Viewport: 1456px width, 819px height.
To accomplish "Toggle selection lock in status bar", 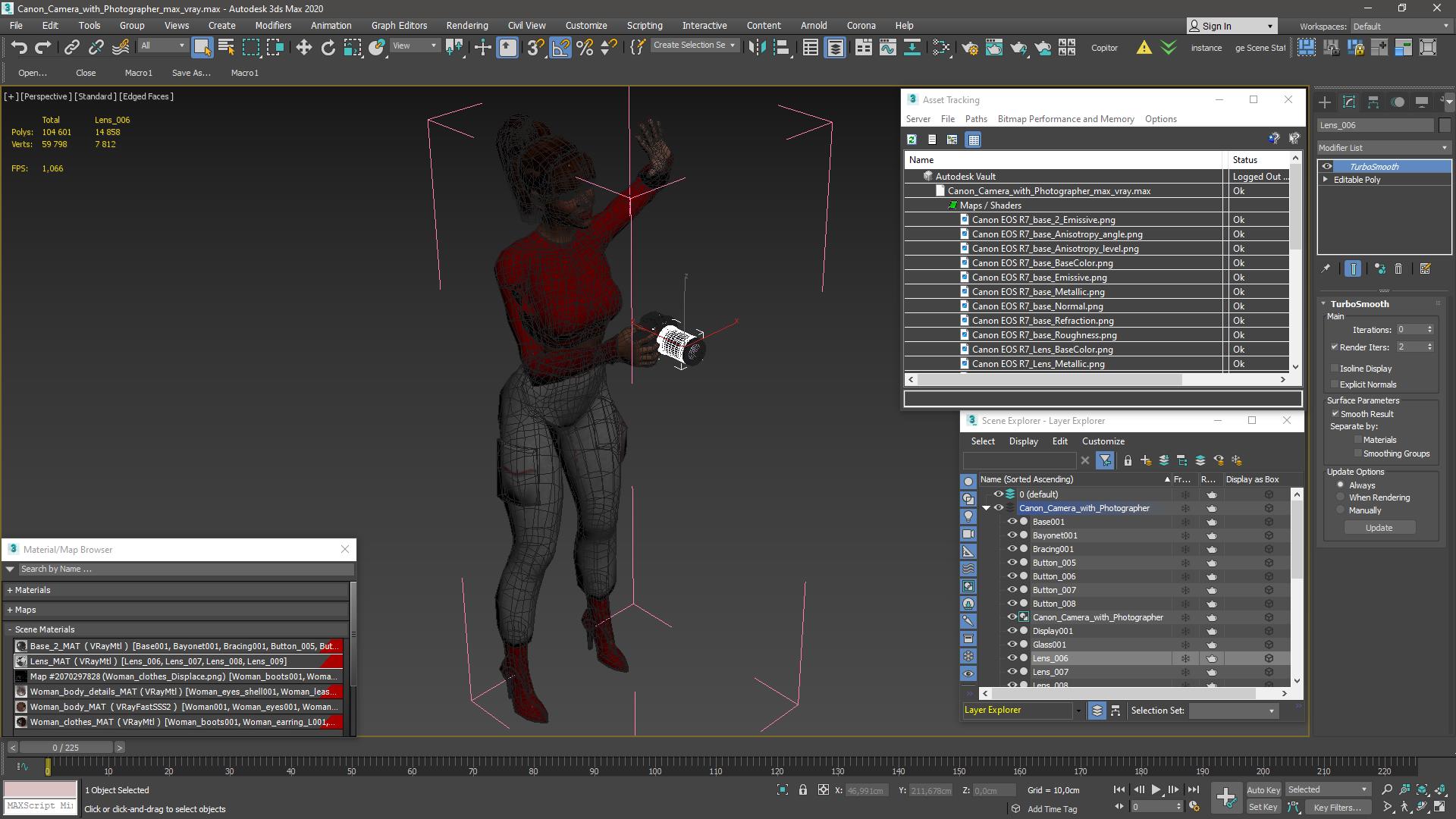I will point(803,790).
